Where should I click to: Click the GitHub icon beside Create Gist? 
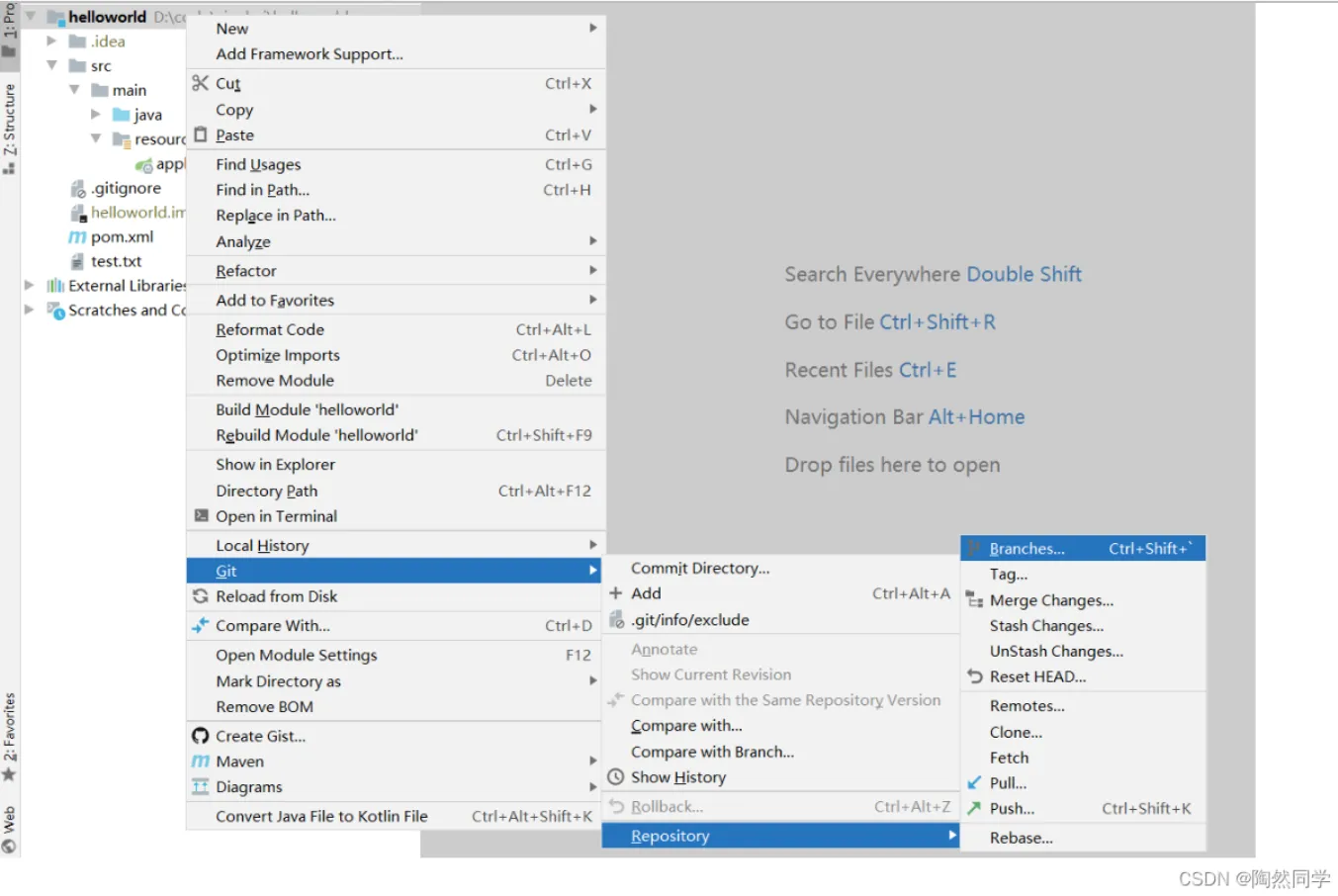[201, 736]
